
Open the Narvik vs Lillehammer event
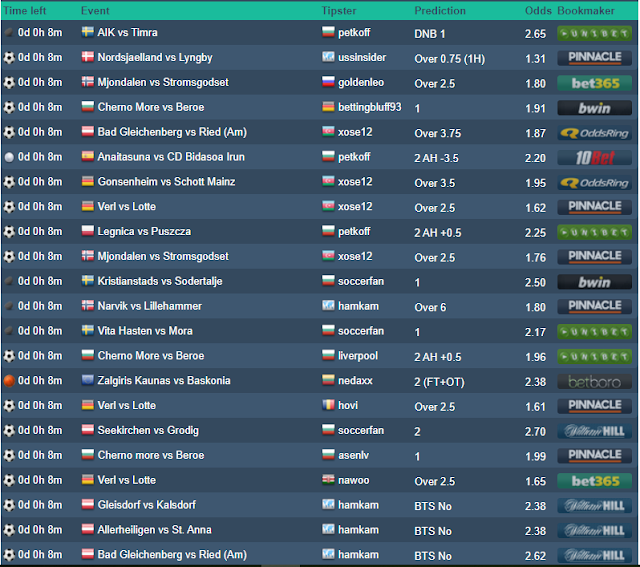[x=149, y=306]
